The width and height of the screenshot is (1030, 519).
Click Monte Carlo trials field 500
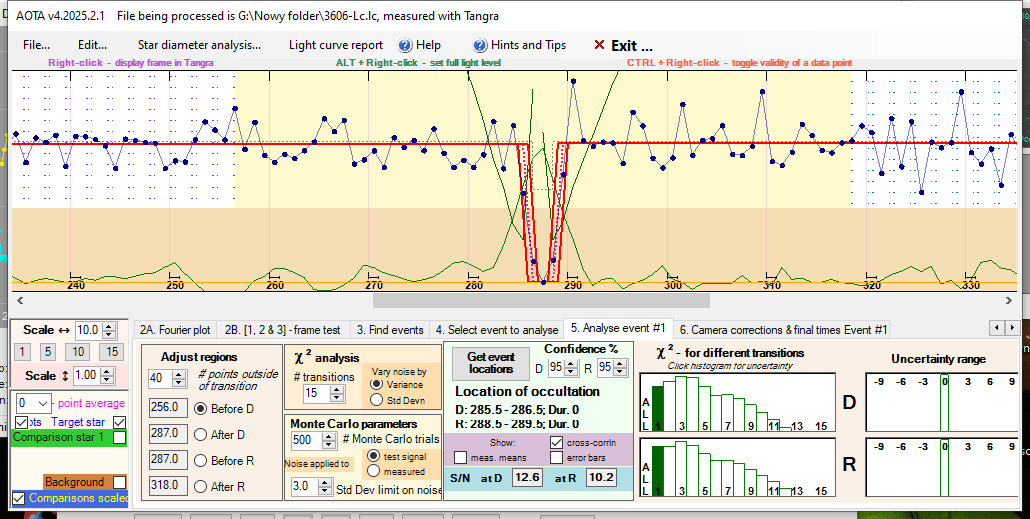(309, 440)
